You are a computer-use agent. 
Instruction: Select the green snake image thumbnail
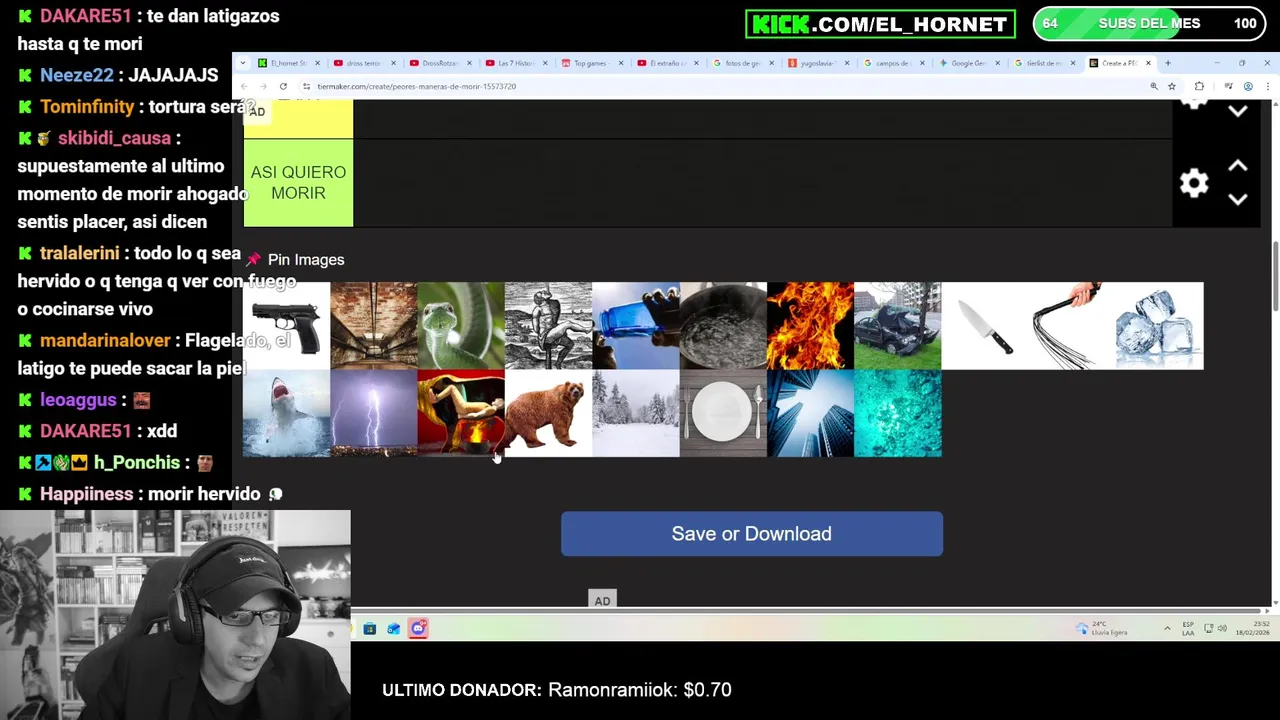click(x=461, y=326)
